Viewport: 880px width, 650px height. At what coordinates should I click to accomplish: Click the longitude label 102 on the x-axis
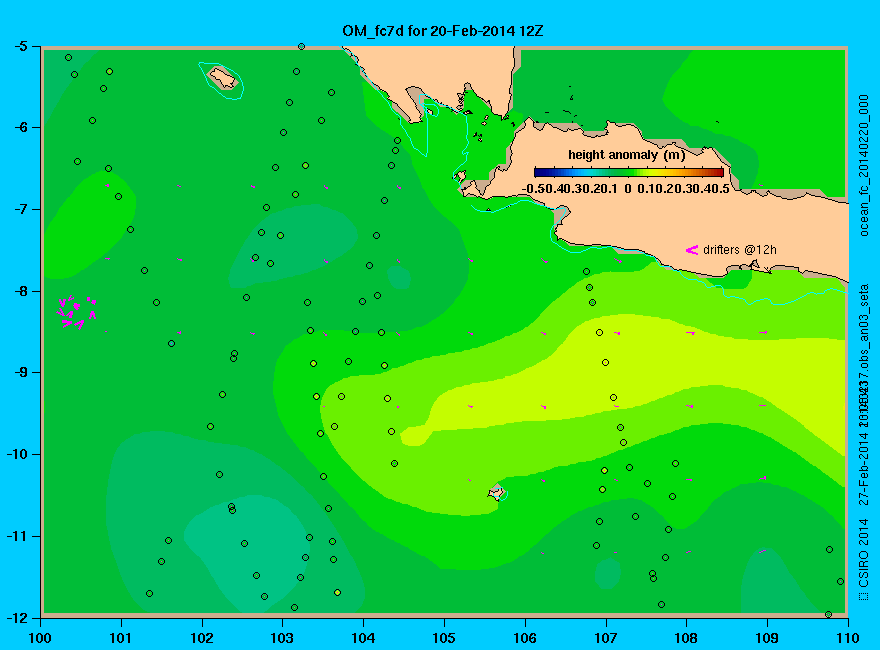pos(201,638)
